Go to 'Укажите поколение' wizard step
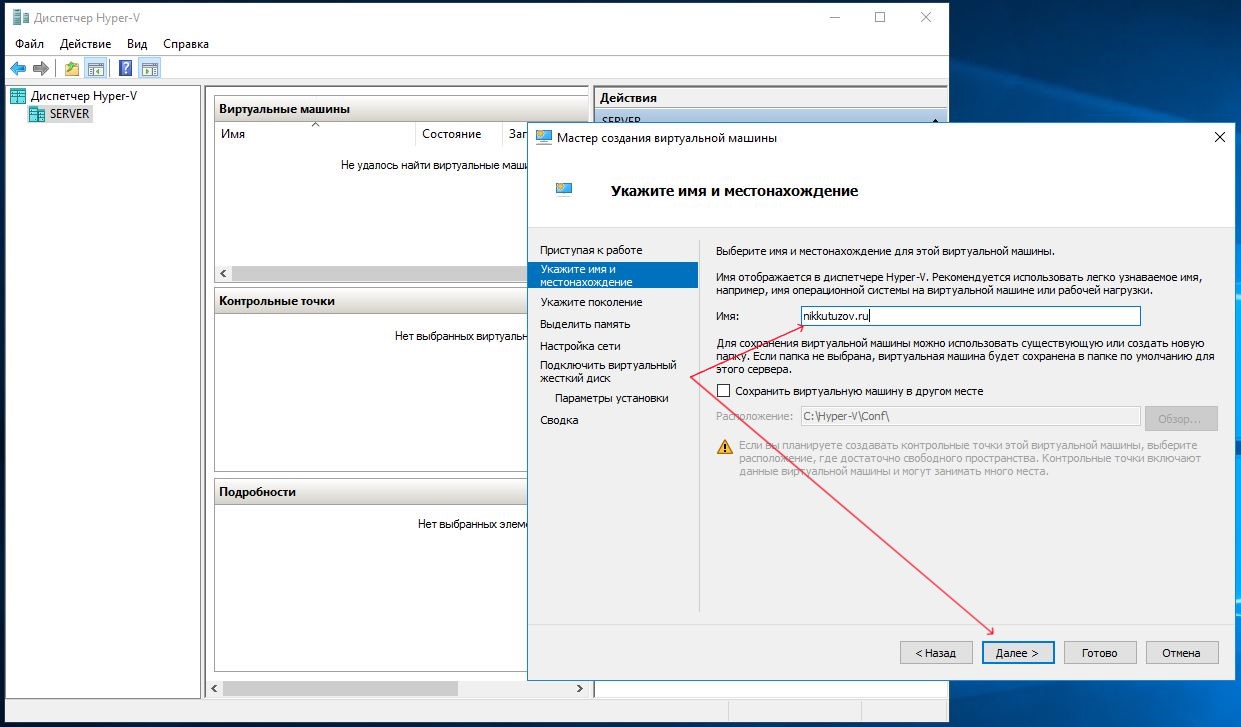This screenshot has height=727, width=1241. (x=591, y=302)
